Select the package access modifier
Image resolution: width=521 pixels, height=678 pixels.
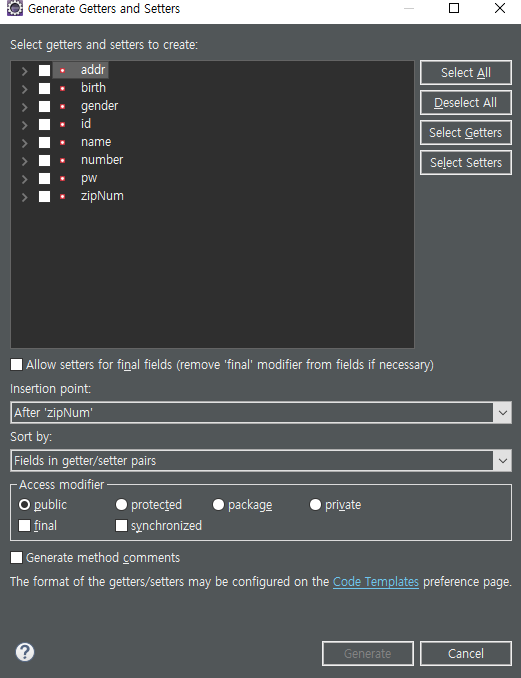(218, 505)
